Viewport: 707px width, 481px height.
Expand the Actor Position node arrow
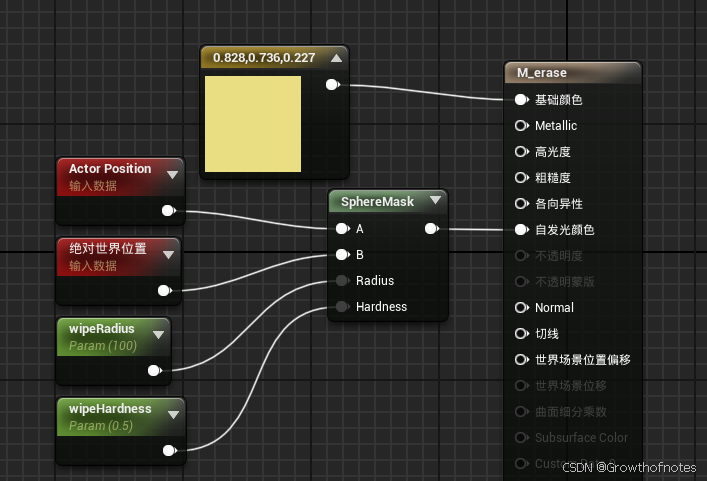(x=172, y=175)
